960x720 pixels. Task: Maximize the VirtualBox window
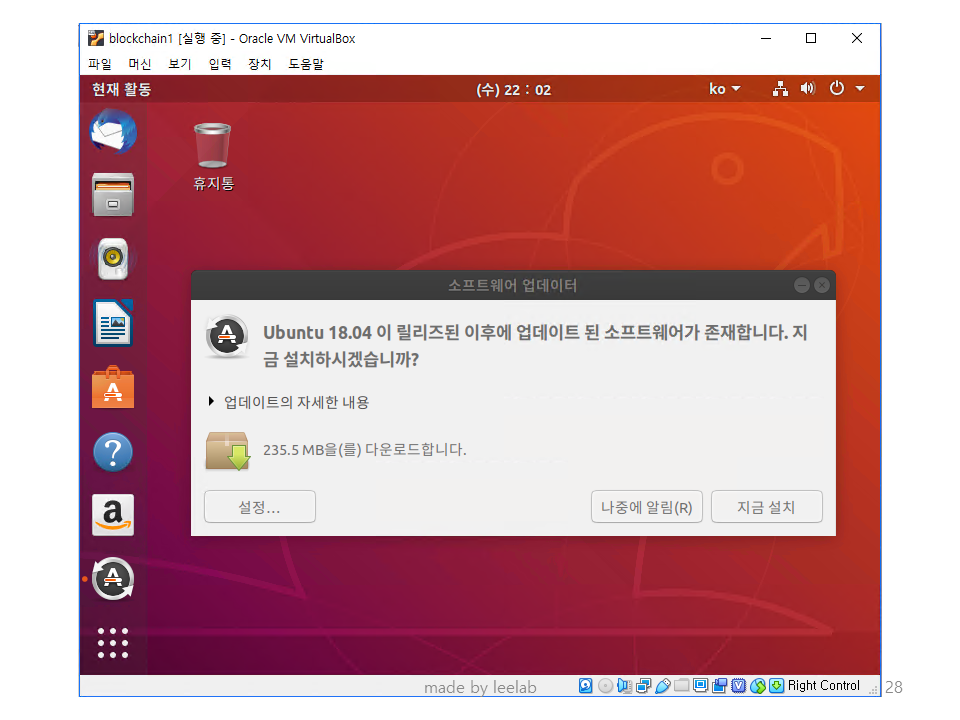(x=811, y=38)
